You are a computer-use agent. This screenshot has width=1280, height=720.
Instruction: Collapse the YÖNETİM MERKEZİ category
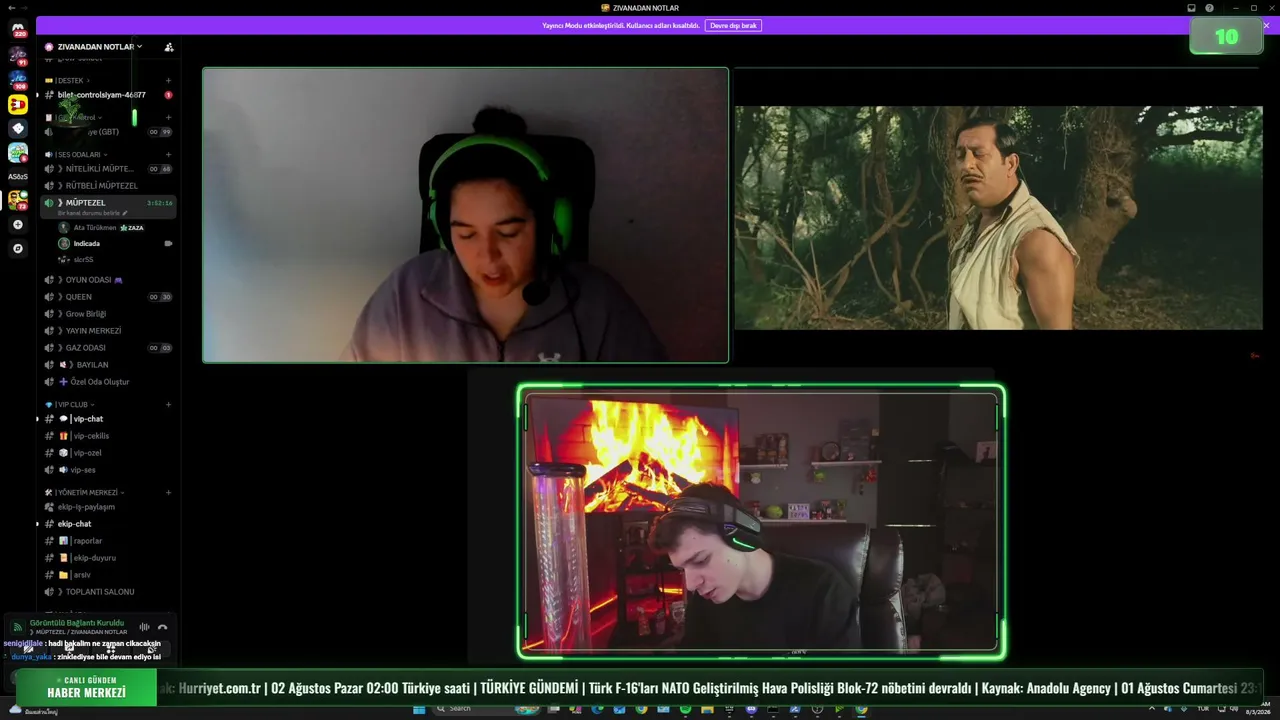(x=85, y=493)
